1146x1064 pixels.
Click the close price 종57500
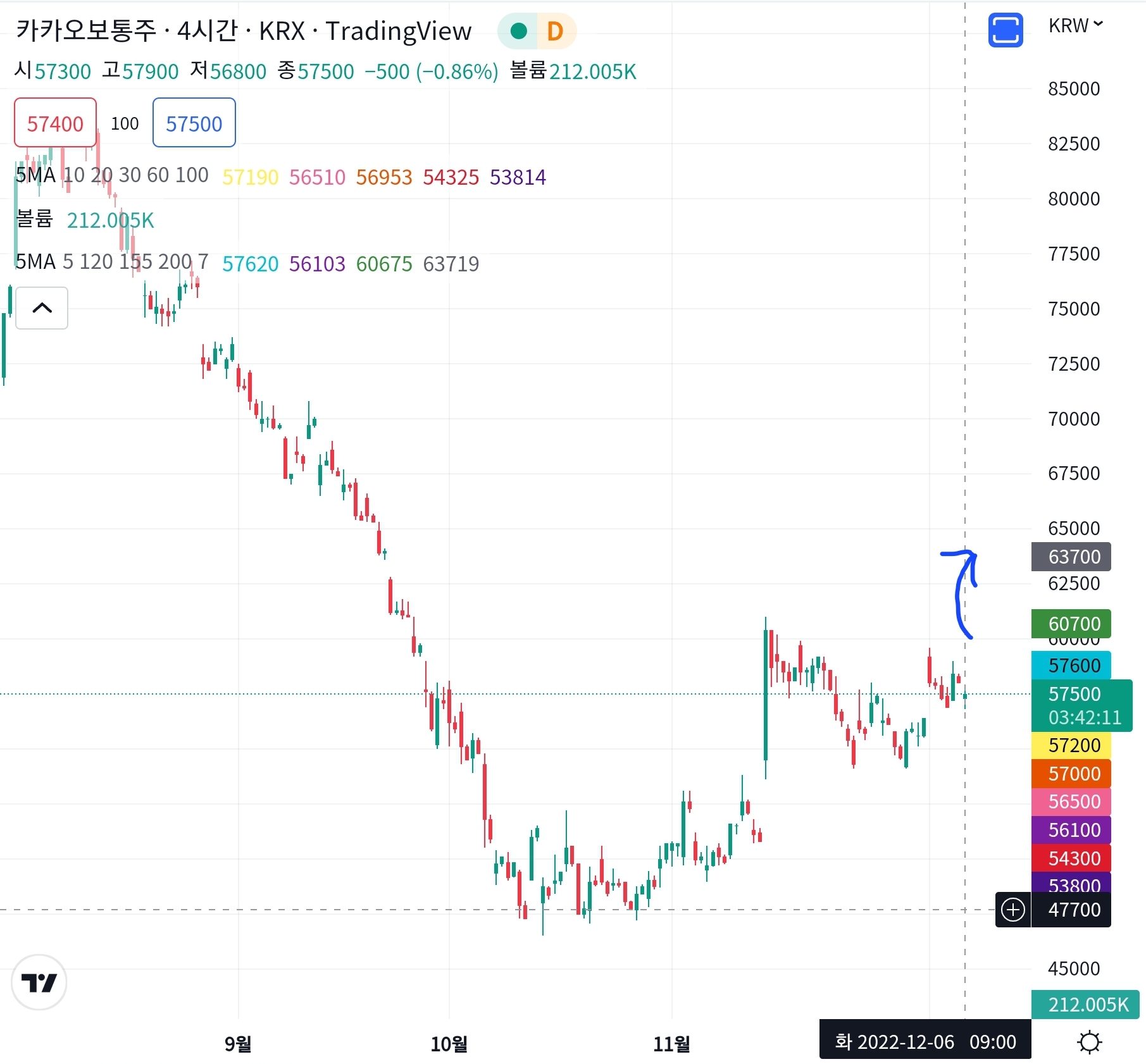[316, 71]
